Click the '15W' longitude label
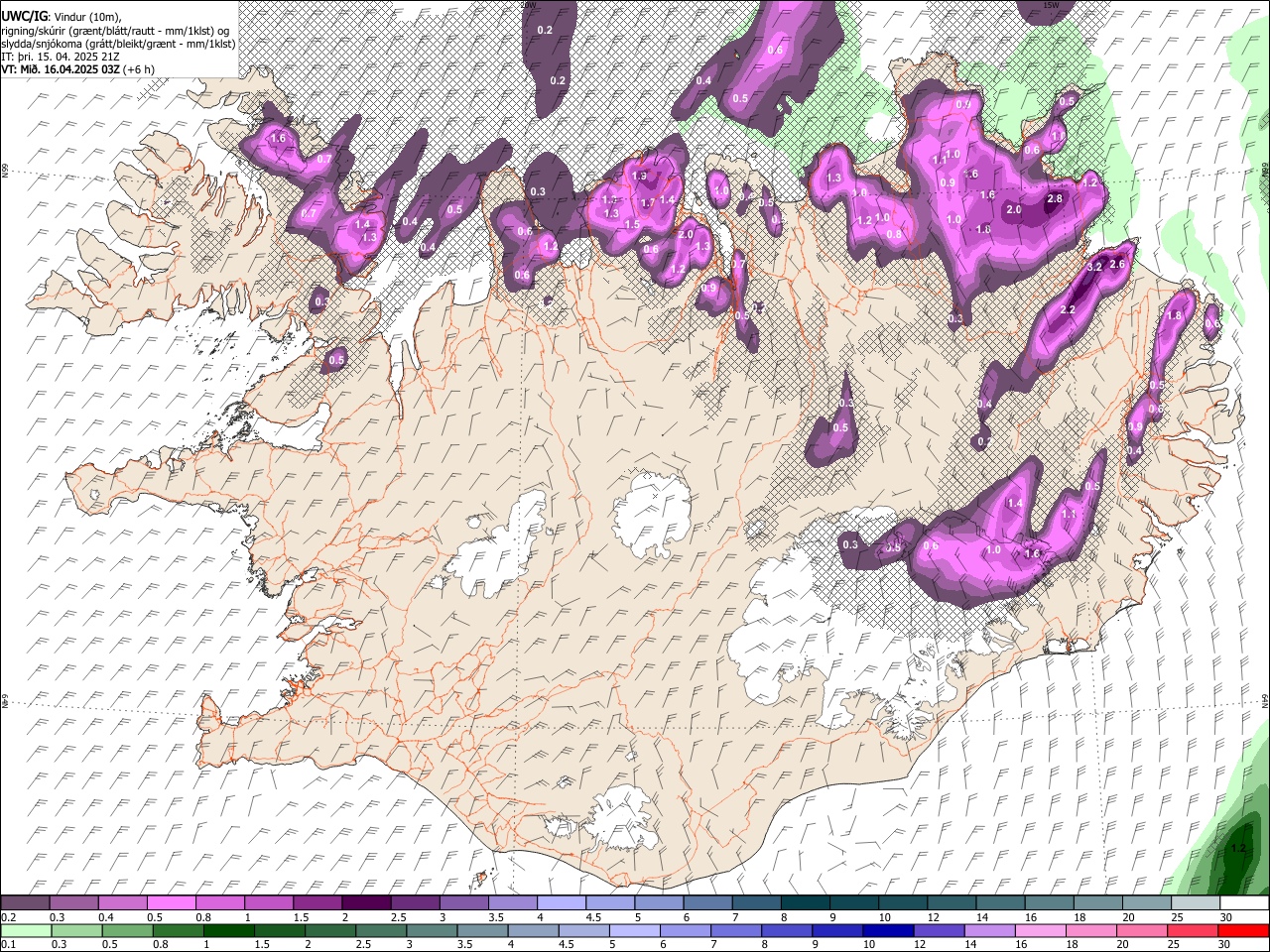Image resolution: width=1270 pixels, height=952 pixels. pyautogui.click(x=1051, y=5)
